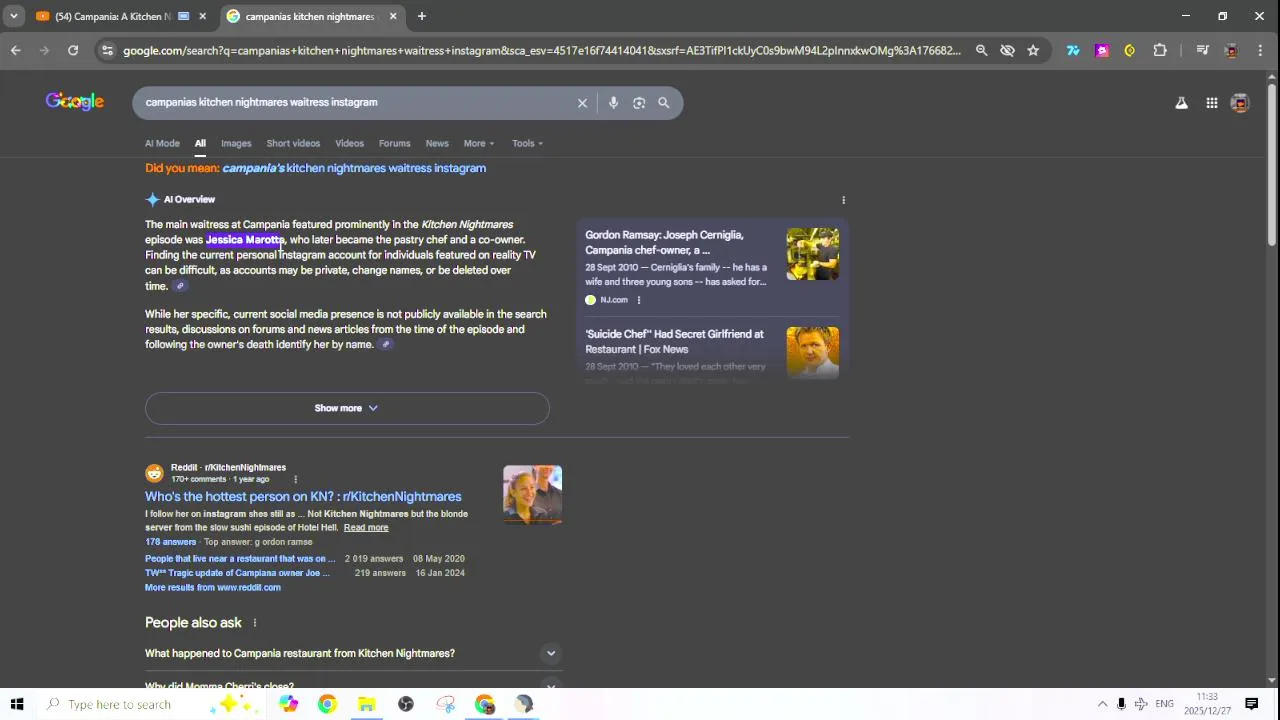Open 'More results from www.reddit.com'
The height and width of the screenshot is (720, 1280).
213,588
